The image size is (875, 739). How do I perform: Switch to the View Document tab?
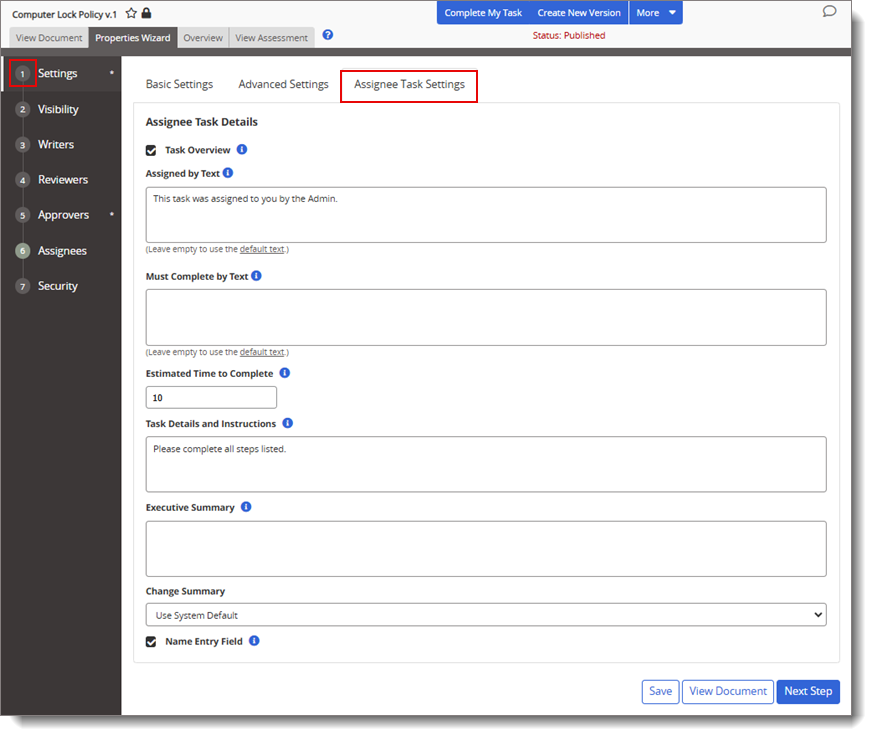pyautogui.click(x=49, y=37)
